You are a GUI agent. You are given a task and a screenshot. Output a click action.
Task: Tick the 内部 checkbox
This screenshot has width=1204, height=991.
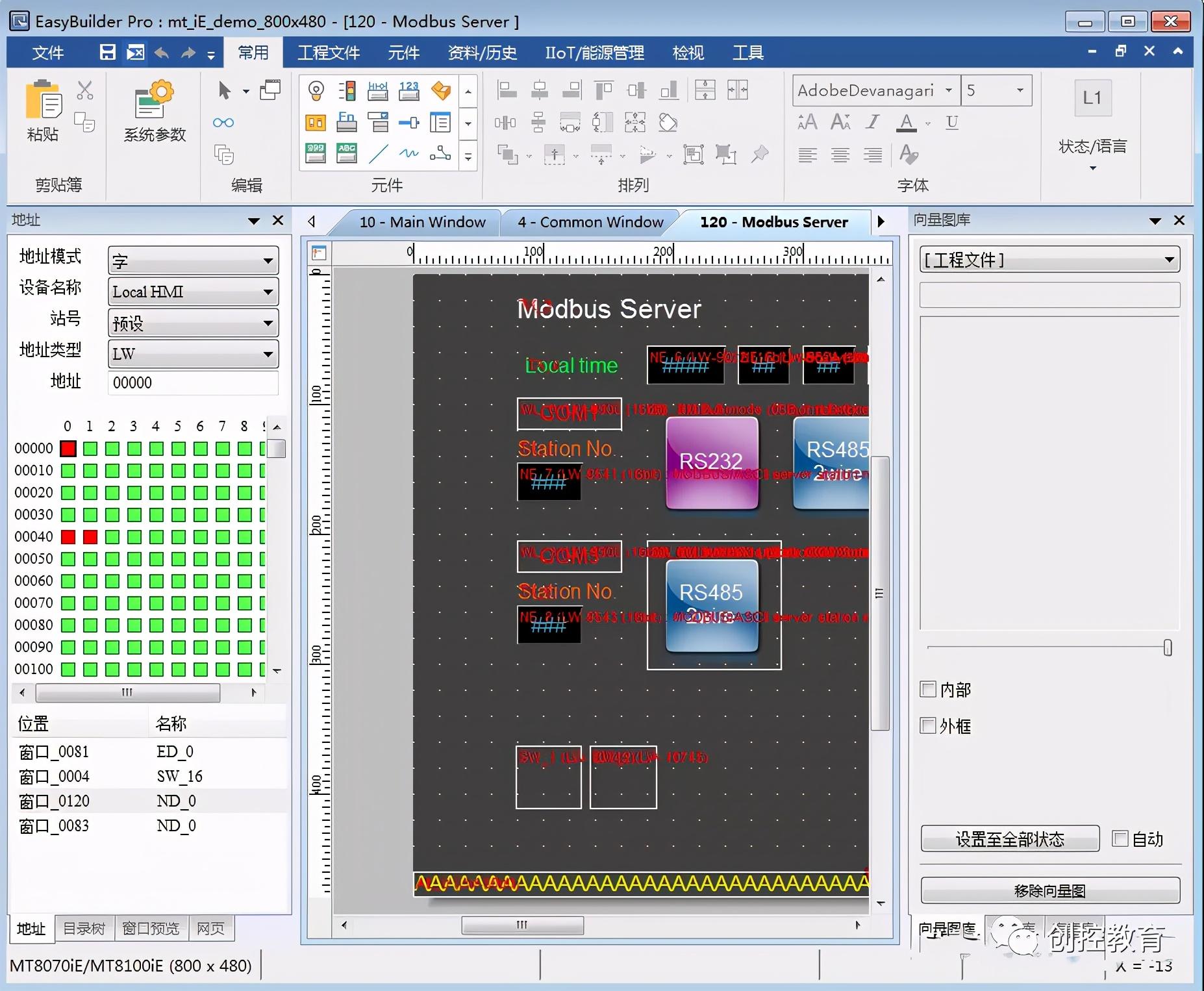point(928,689)
